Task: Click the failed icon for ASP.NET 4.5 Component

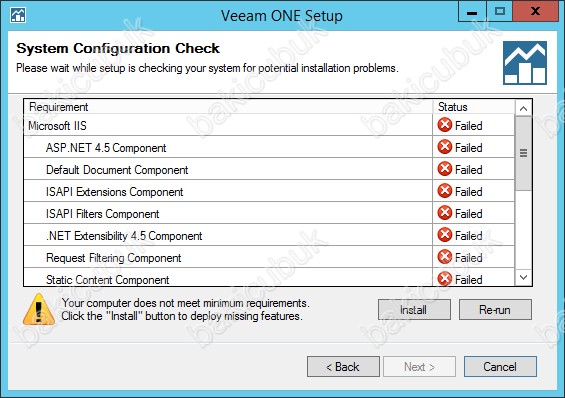Action: 445,147
